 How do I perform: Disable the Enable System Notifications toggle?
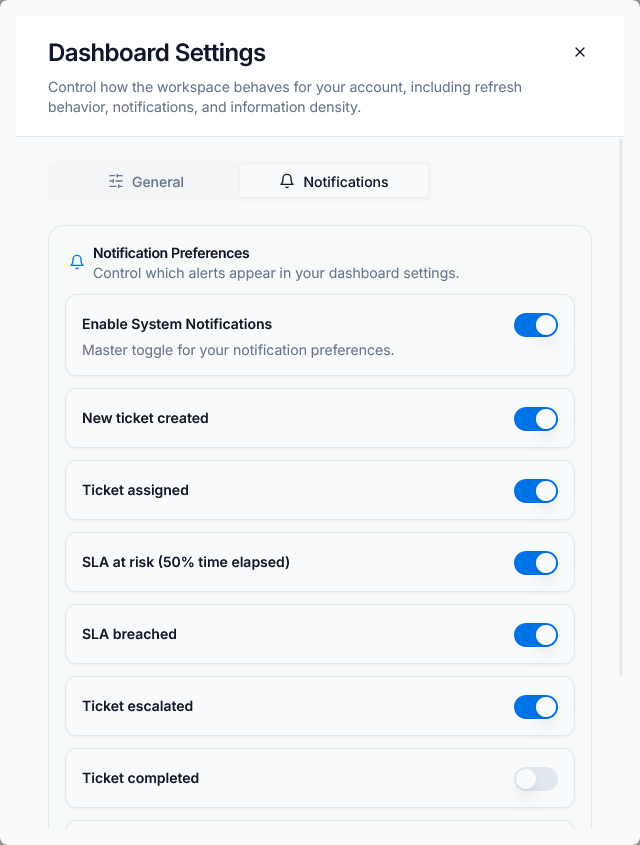(x=536, y=325)
